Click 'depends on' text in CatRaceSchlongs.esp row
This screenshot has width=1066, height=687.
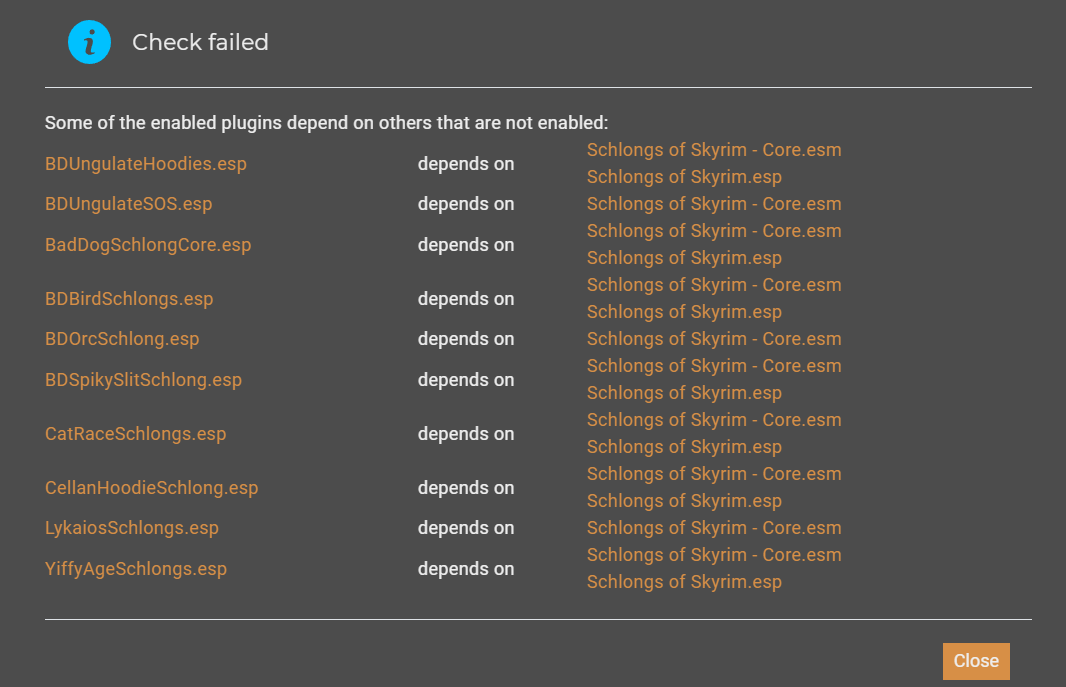click(x=466, y=434)
